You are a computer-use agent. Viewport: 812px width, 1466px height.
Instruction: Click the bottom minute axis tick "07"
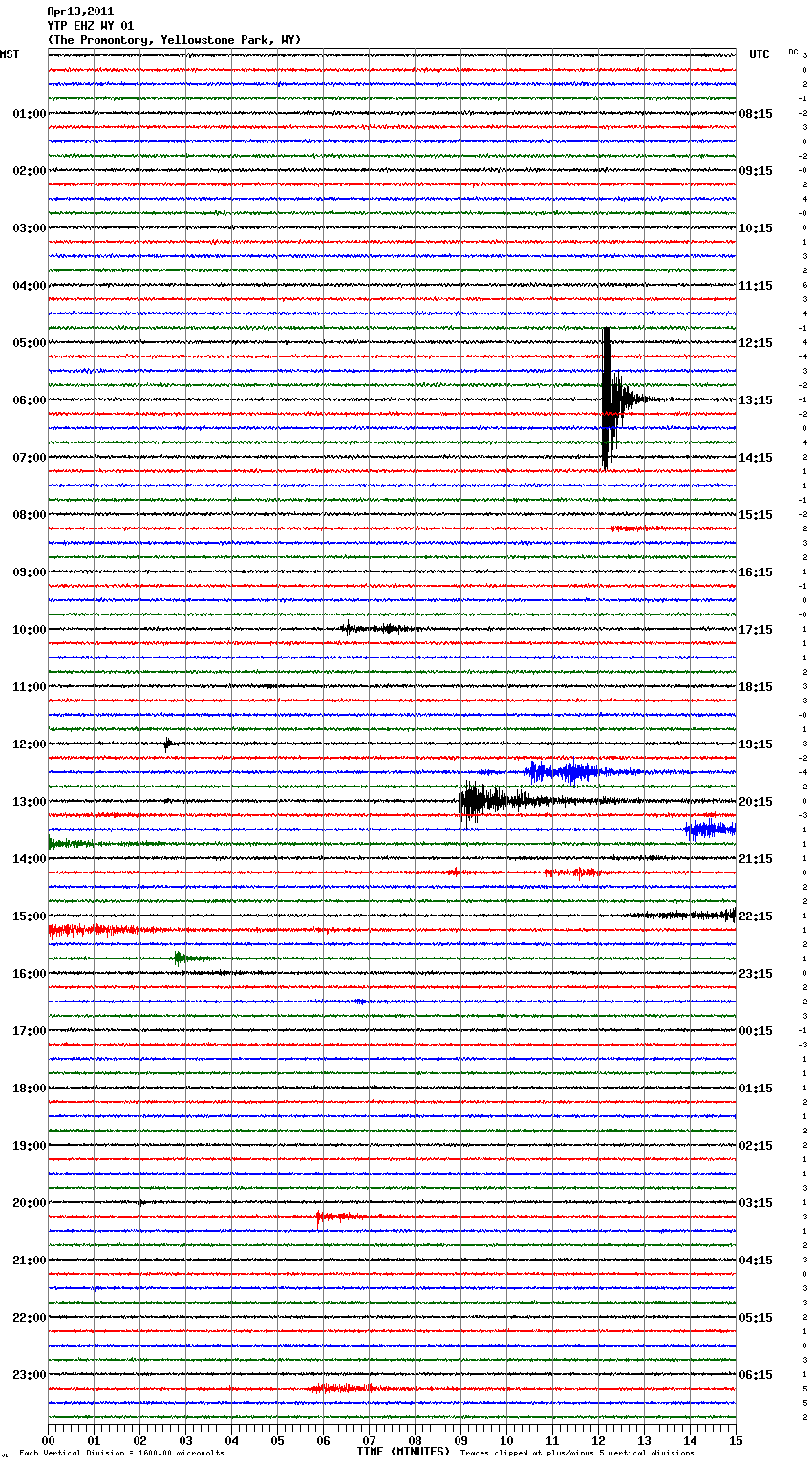pos(369,1440)
